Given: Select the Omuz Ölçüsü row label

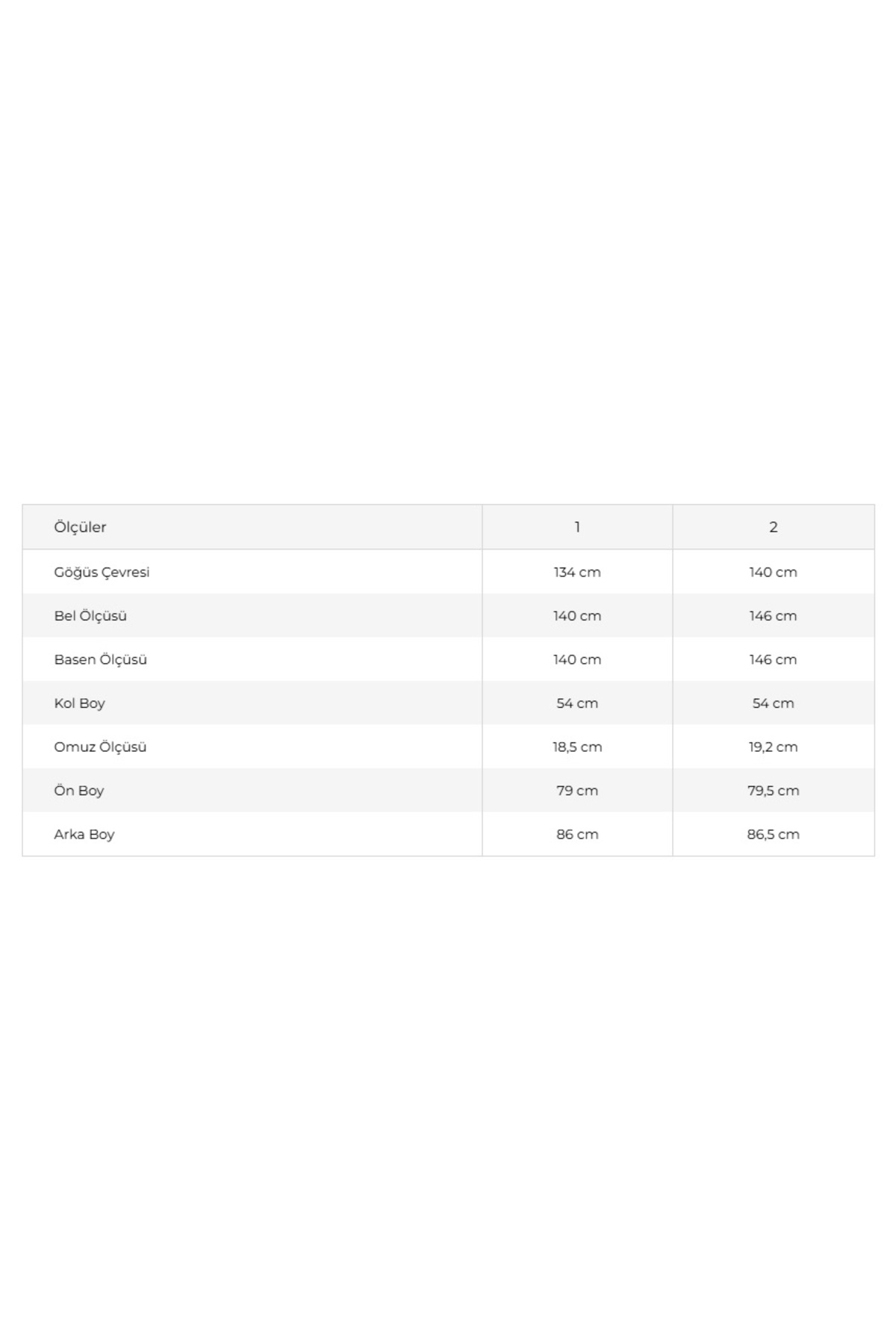Looking at the screenshot, I should pos(100,747).
